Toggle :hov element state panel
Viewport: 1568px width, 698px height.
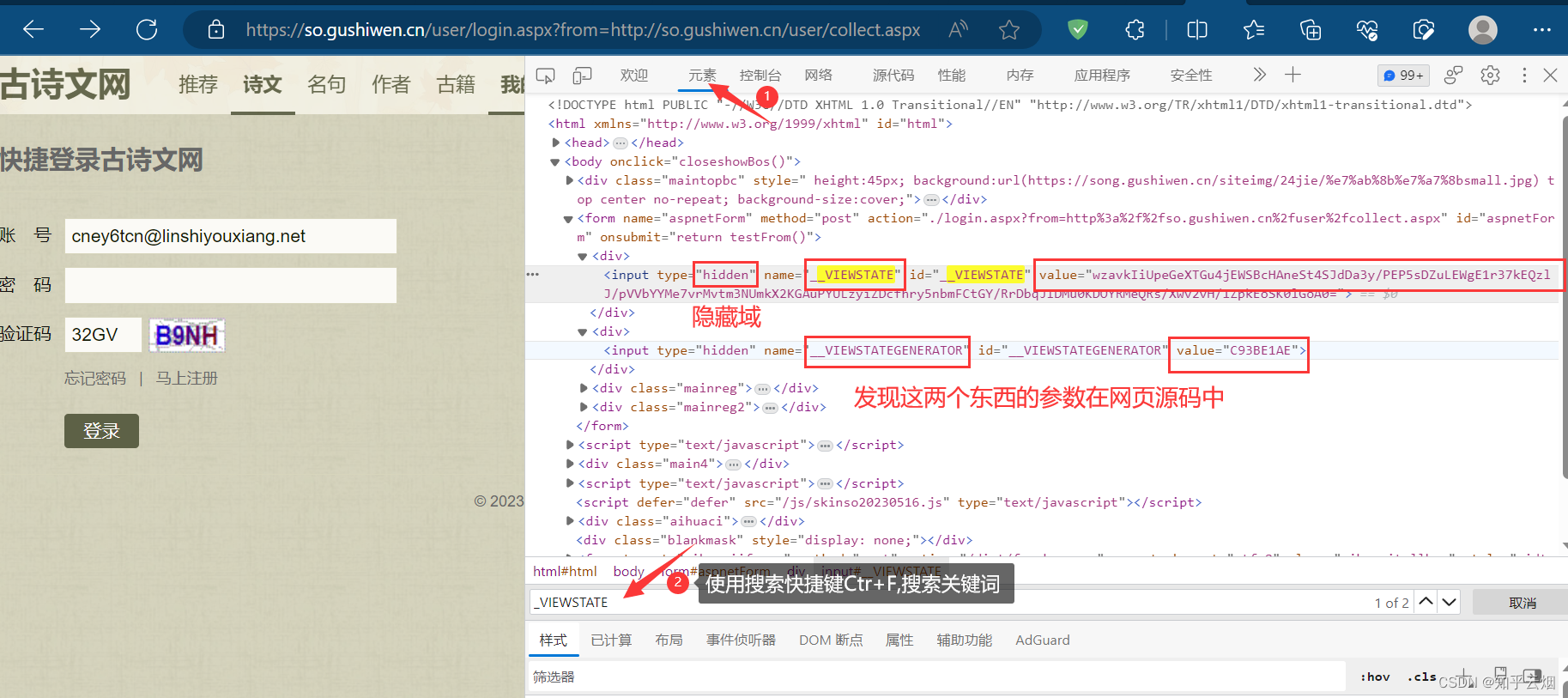pos(1375,677)
